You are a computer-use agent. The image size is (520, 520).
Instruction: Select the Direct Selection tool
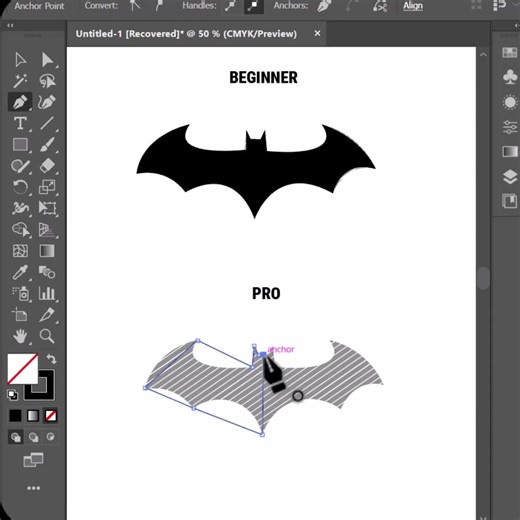(x=47, y=60)
